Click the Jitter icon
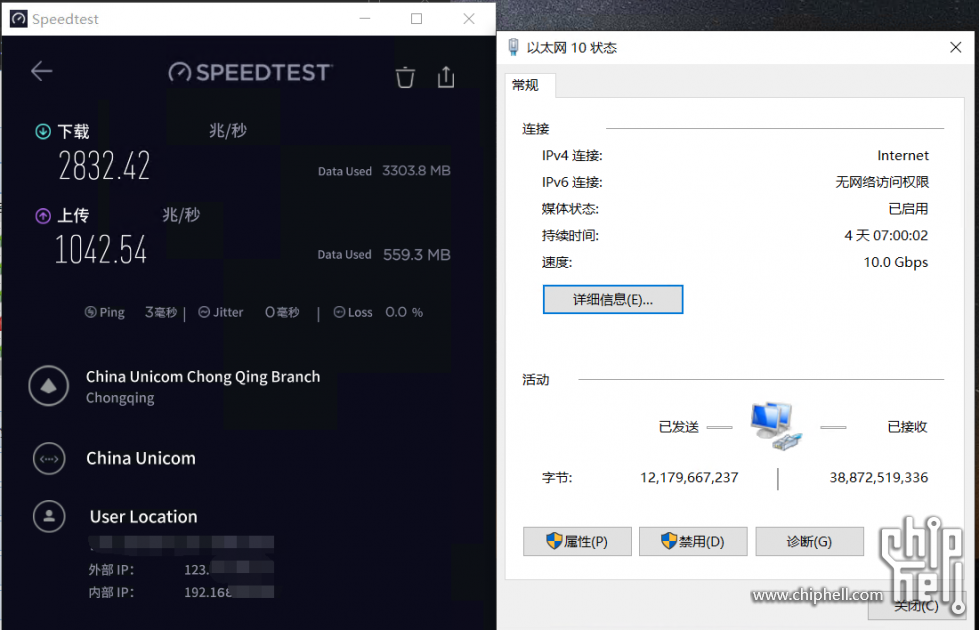Screen dimensions: 979x630 pos(204,312)
